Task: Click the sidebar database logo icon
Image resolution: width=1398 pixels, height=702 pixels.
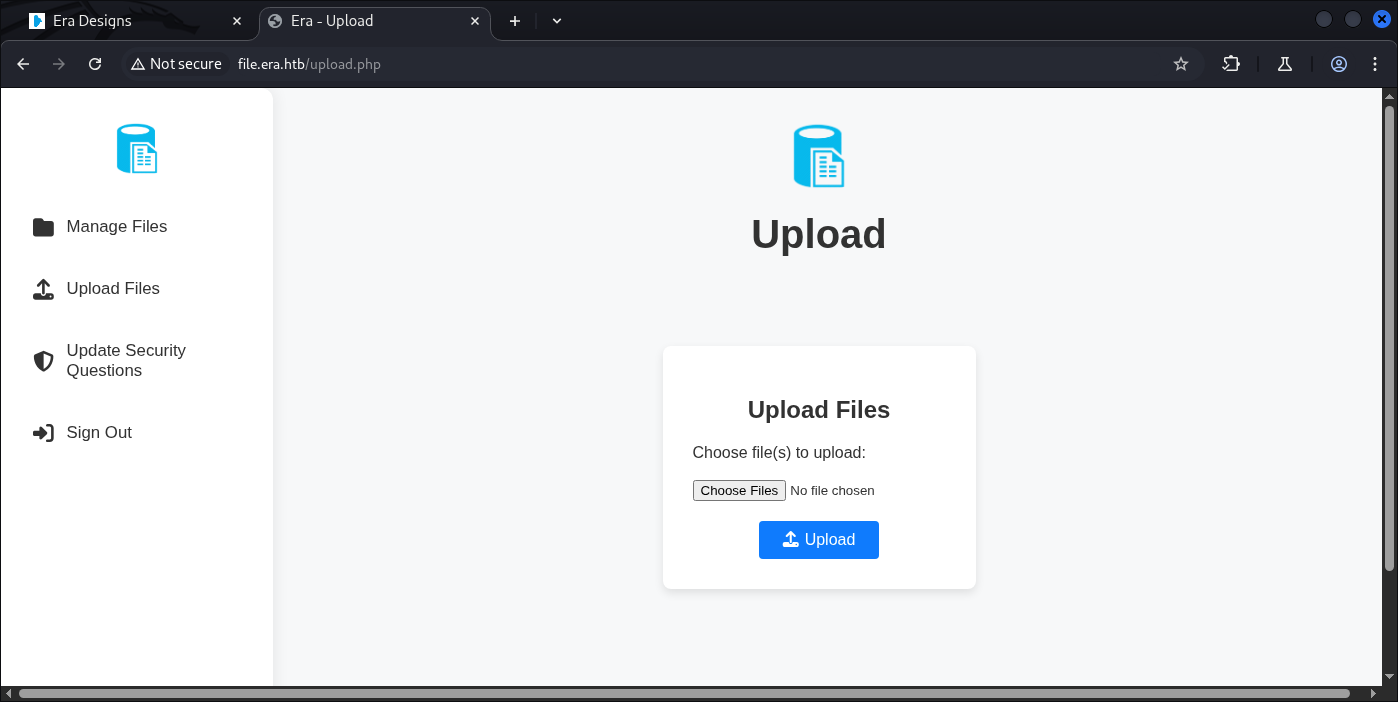Action: [x=137, y=149]
